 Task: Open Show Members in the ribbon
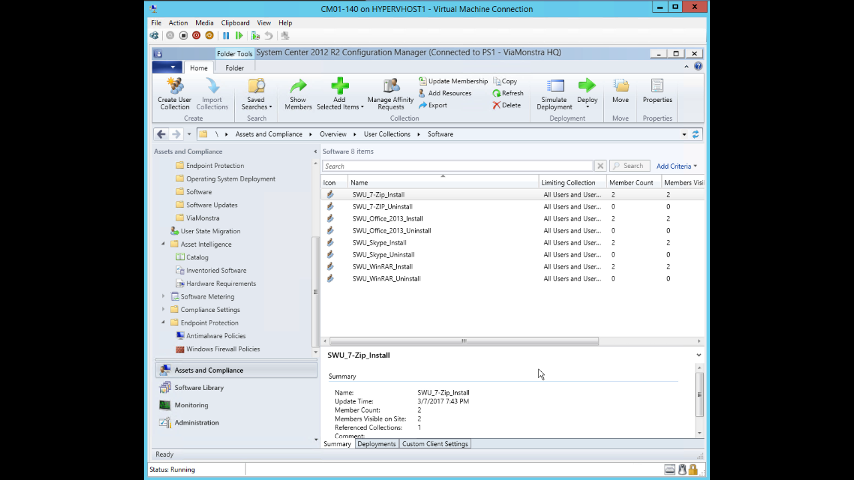(298, 88)
